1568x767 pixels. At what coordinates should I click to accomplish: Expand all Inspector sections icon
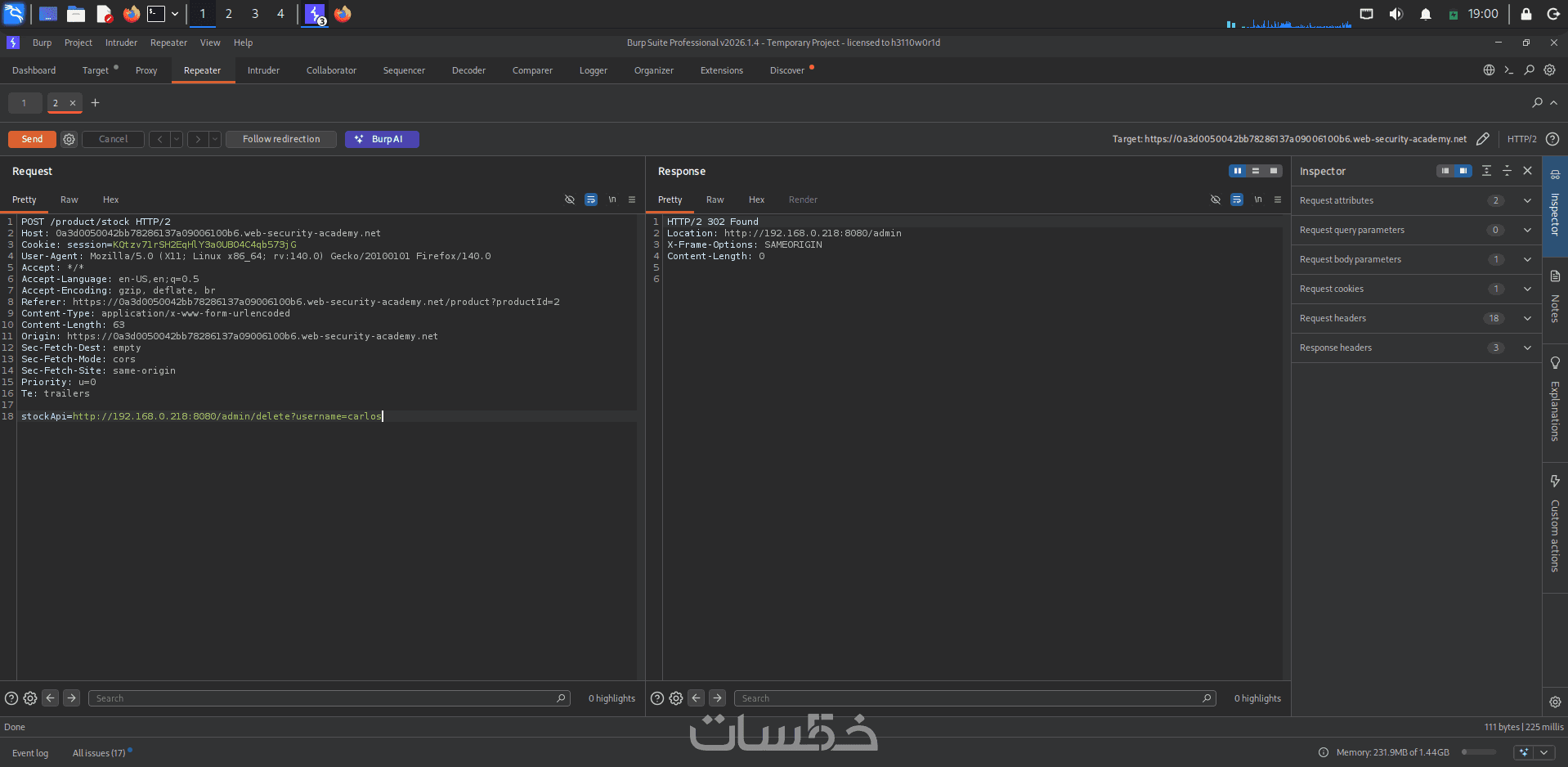click(1486, 171)
